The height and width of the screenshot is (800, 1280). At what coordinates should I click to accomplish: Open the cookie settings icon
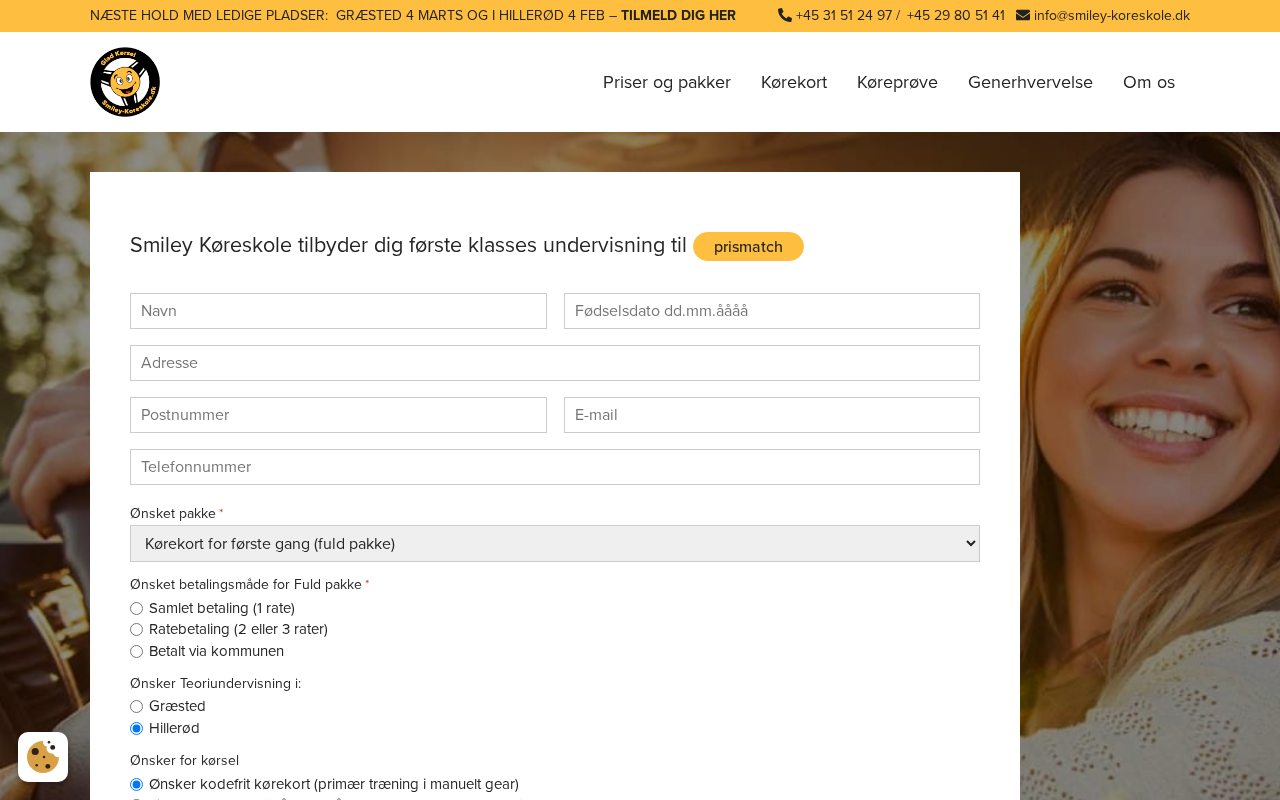pos(43,757)
